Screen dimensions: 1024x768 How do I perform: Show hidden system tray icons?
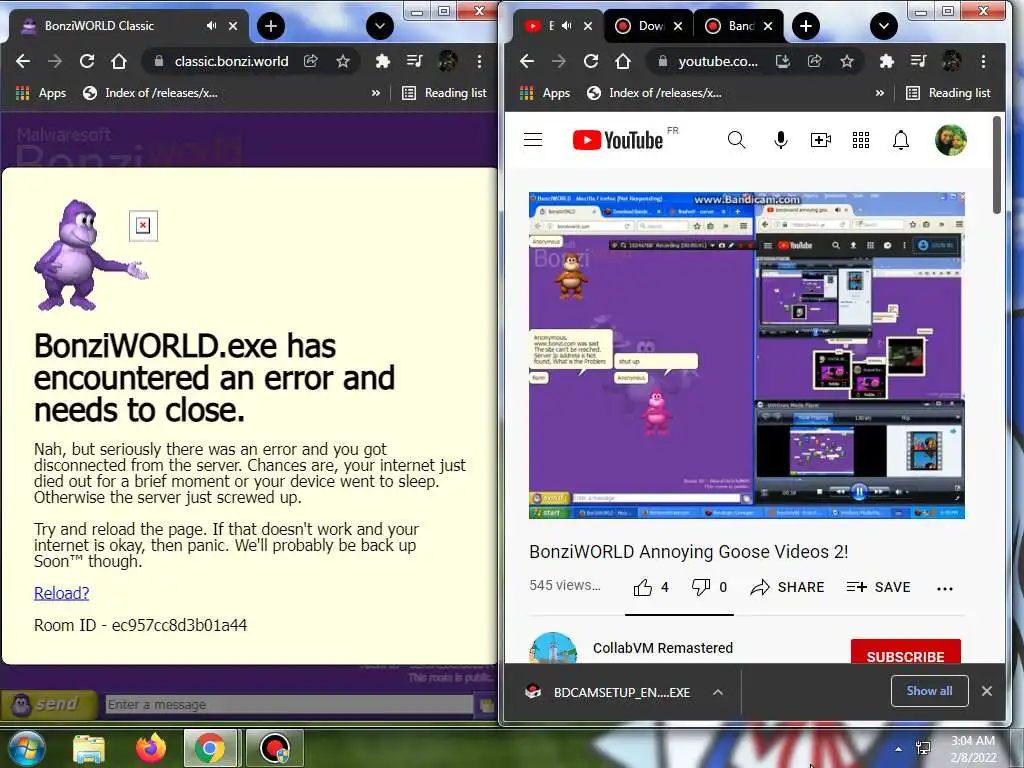point(899,750)
